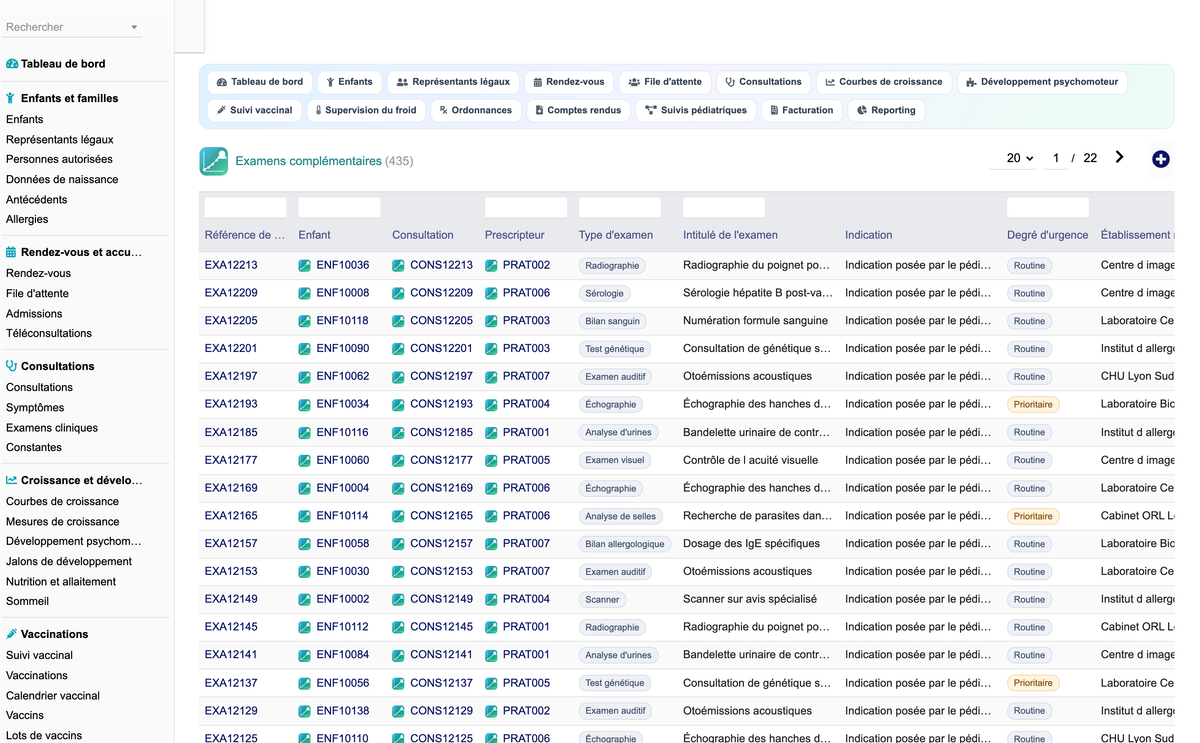Viewport: 1200px width, 743px height.
Task: Click the icon beside ENF10138
Action: (x=305, y=711)
